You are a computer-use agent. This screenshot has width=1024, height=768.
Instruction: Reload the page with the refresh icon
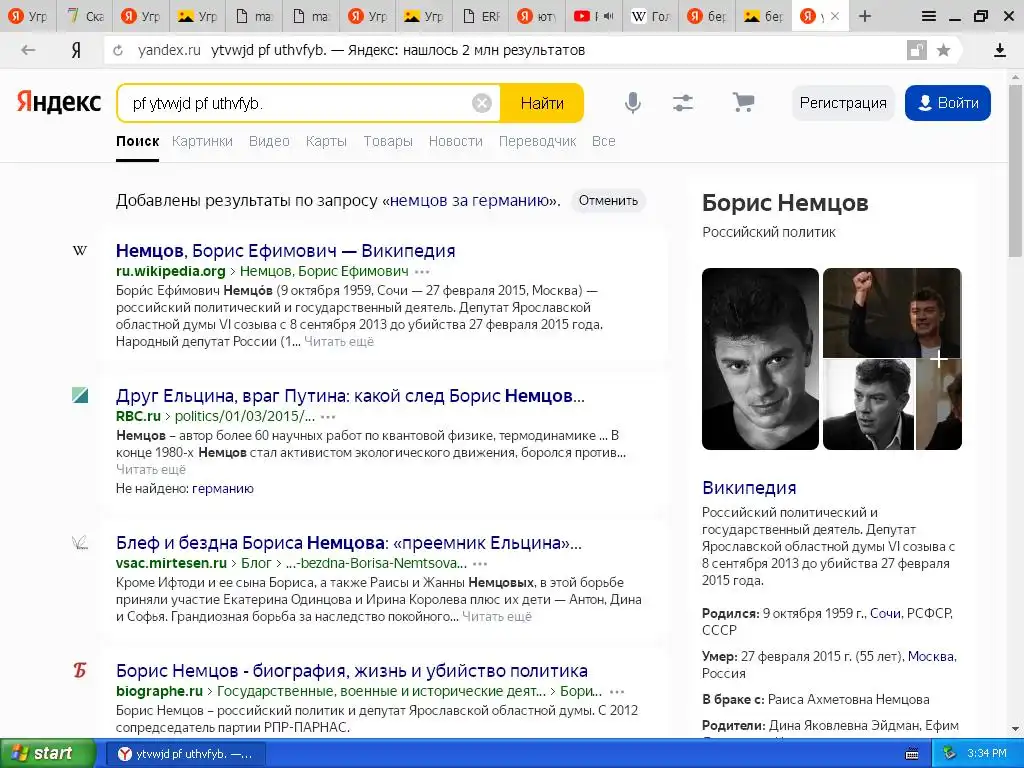pos(118,50)
